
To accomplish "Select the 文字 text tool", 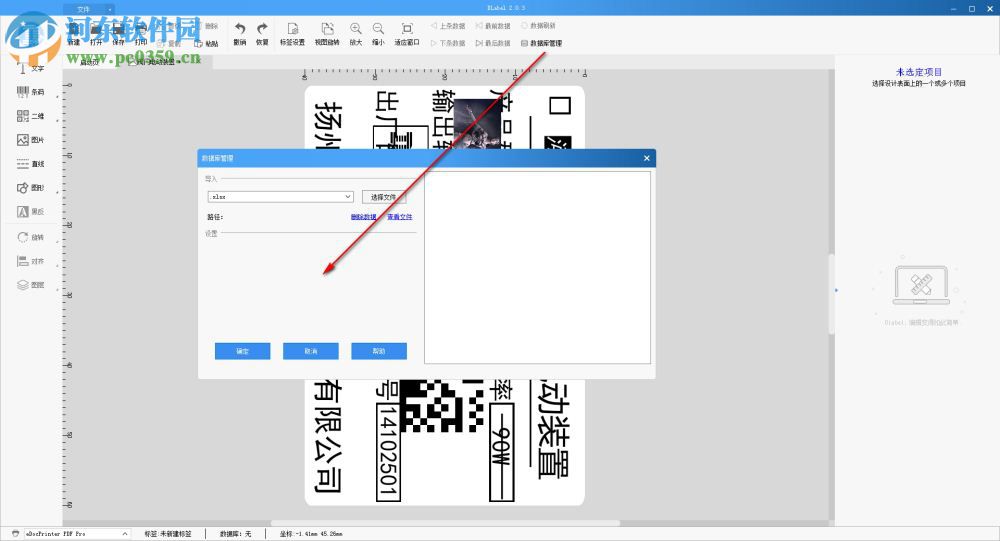I will point(30,68).
